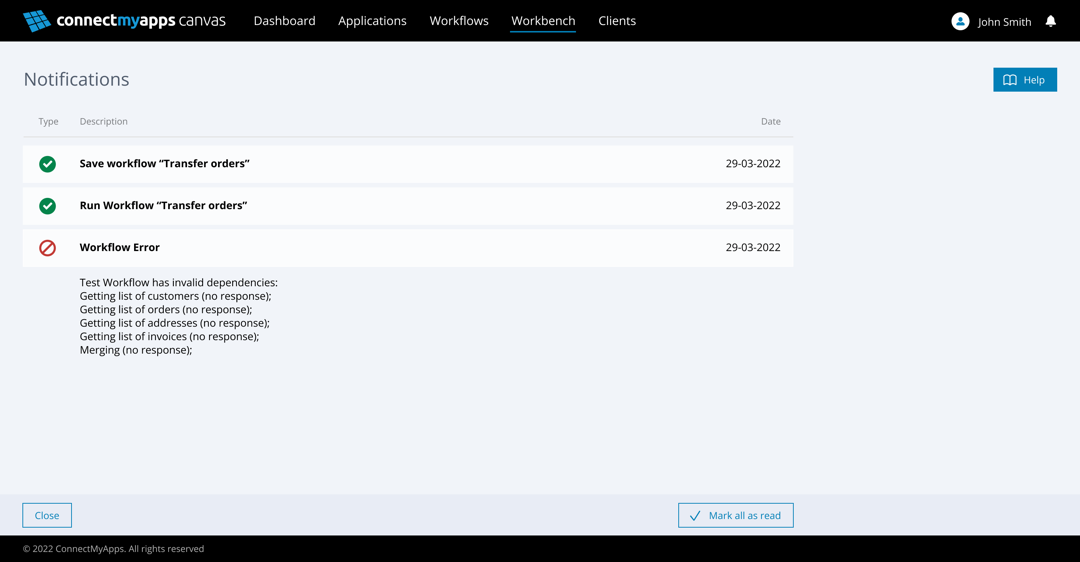Select the Workbench tab
The width and height of the screenshot is (1080, 562).
[x=543, y=21]
